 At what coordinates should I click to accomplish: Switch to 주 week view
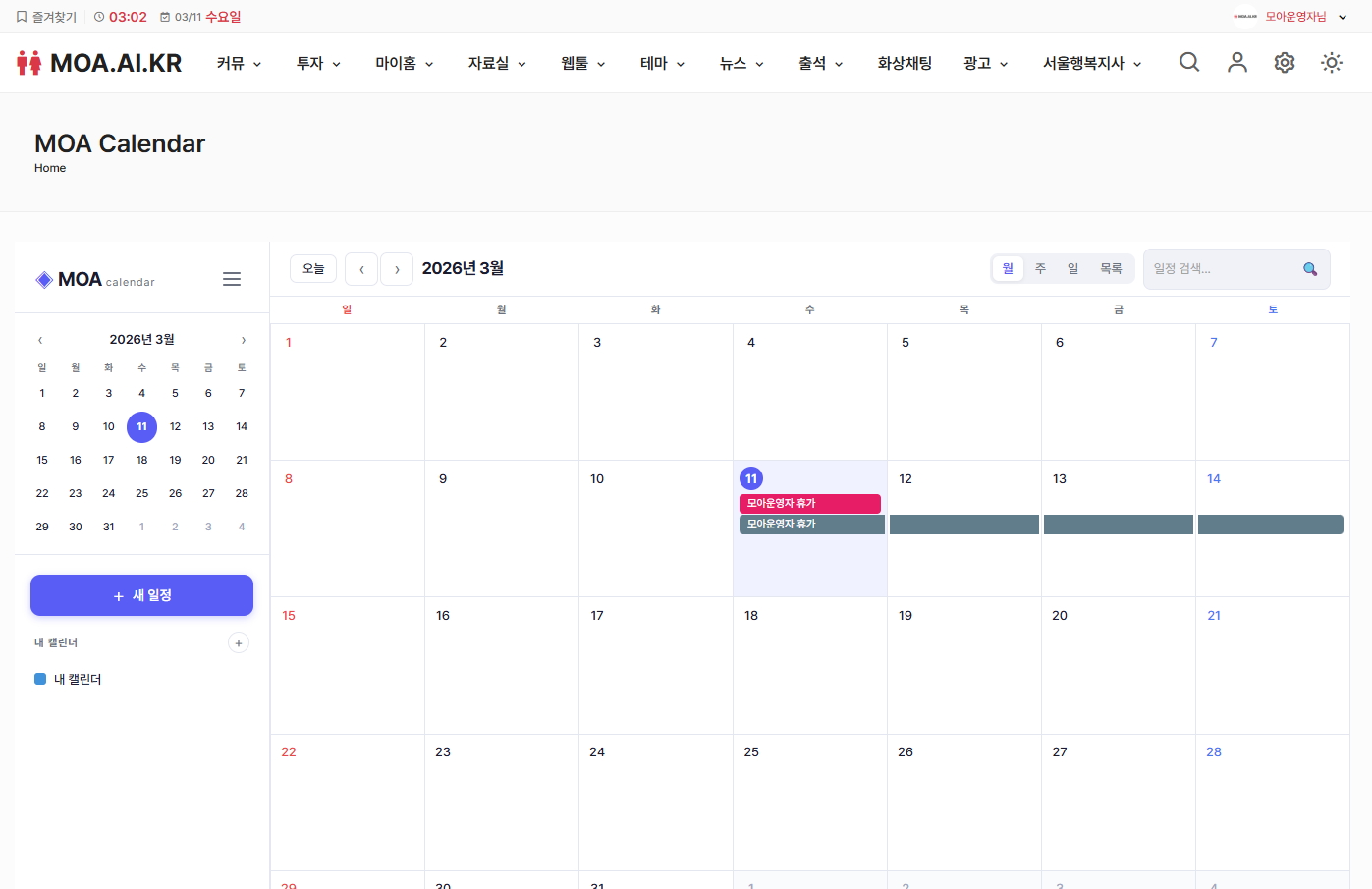point(1040,269)
